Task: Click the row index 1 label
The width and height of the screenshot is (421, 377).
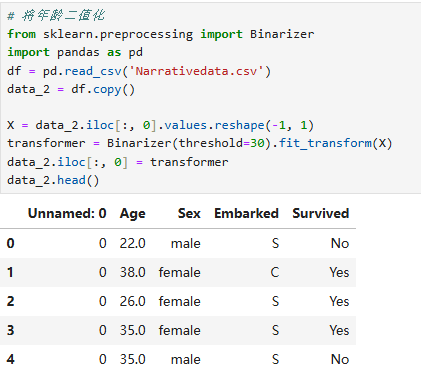Action: [x=10, y=272]
